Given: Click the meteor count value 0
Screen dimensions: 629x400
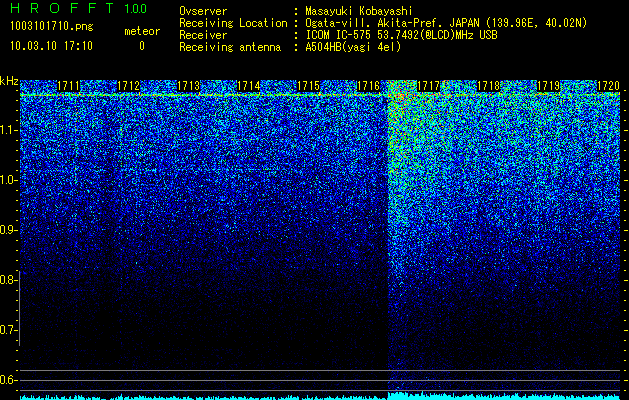Looking at the screenshot, I should click(142, 46).
